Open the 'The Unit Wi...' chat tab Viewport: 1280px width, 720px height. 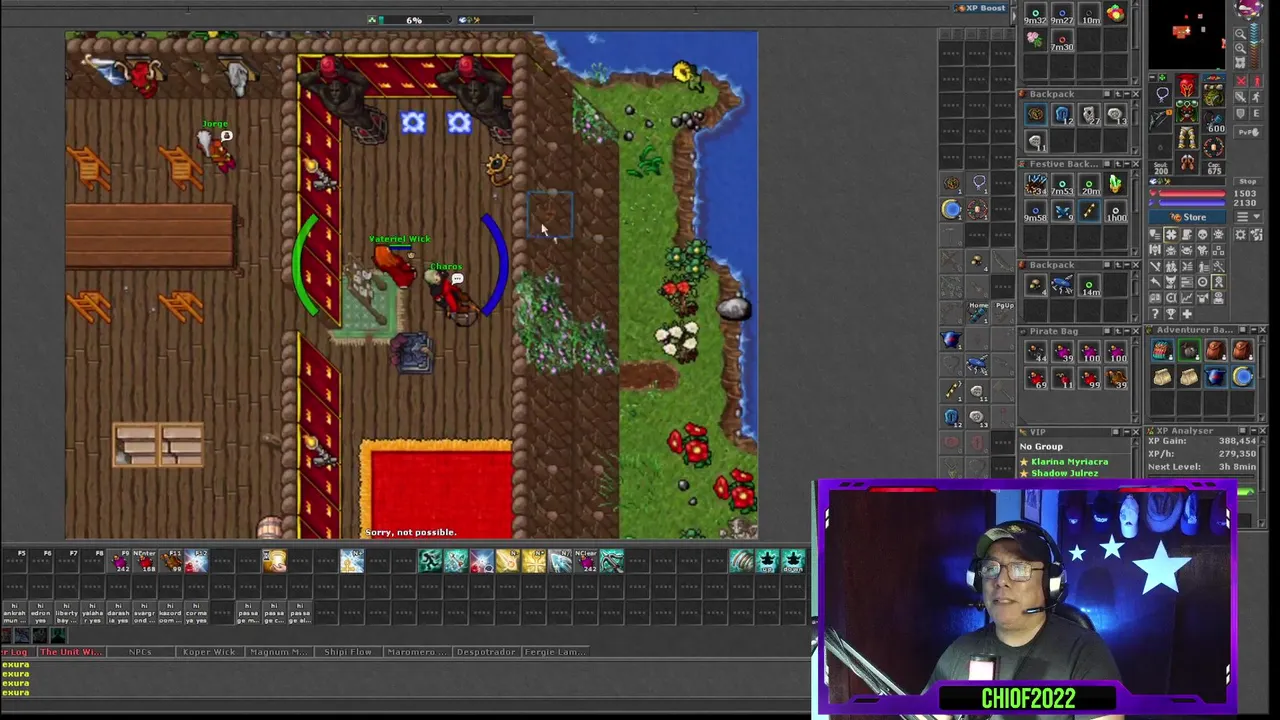71,652
